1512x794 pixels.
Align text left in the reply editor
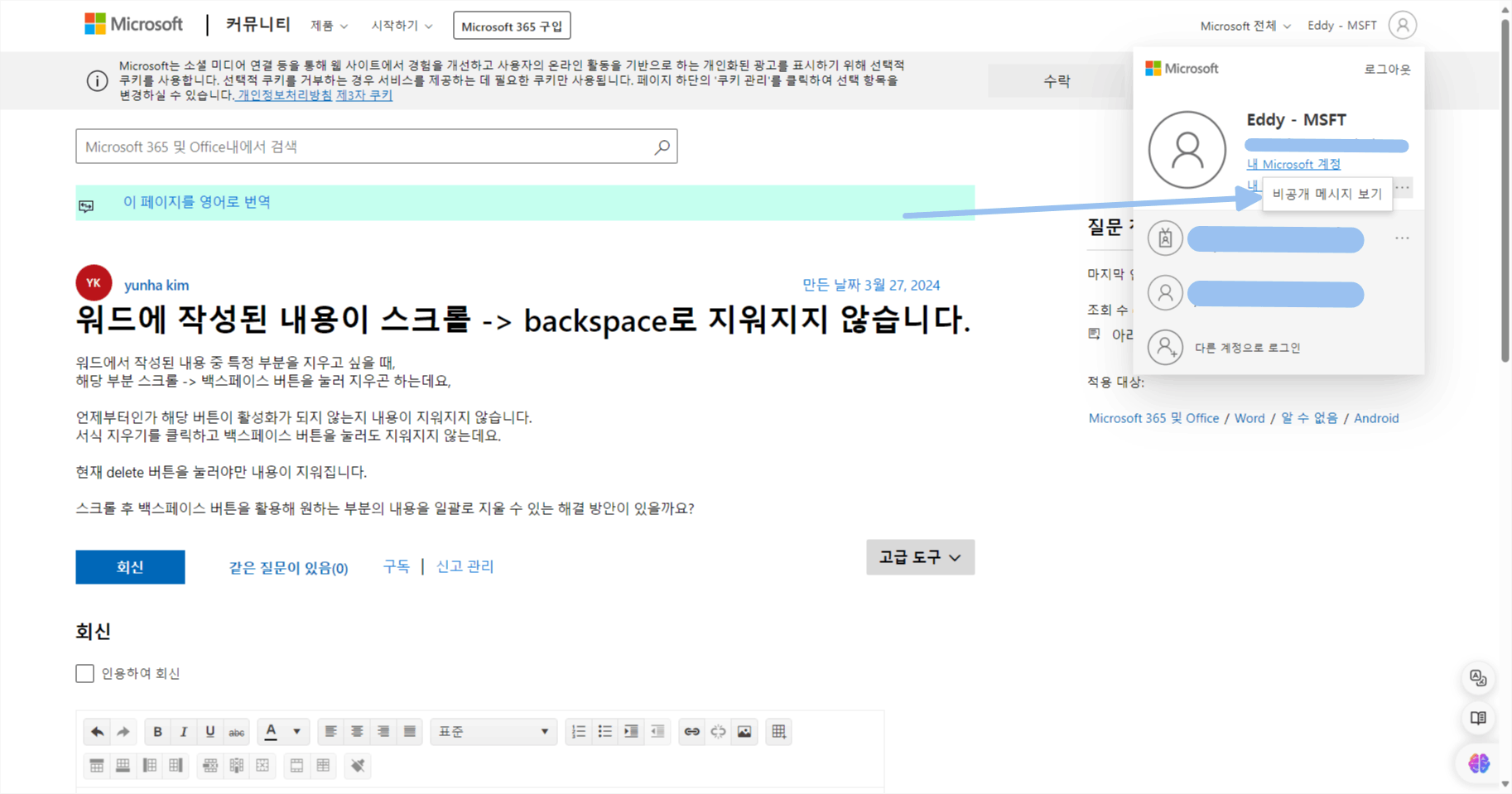click(330, 732)
